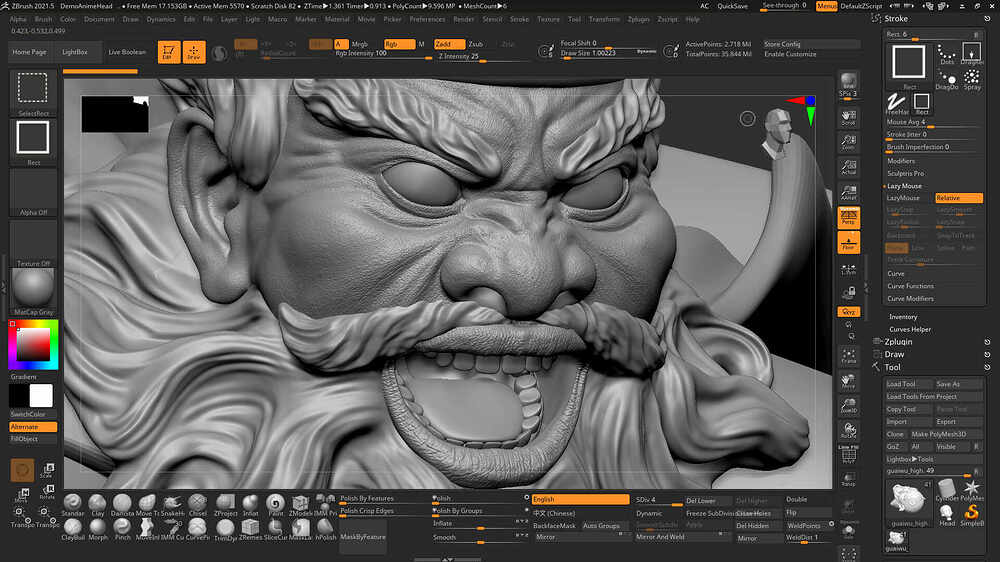Screen dimensions: 1000x562
Task: Click the Del Lower button
Action: [707, 501]
